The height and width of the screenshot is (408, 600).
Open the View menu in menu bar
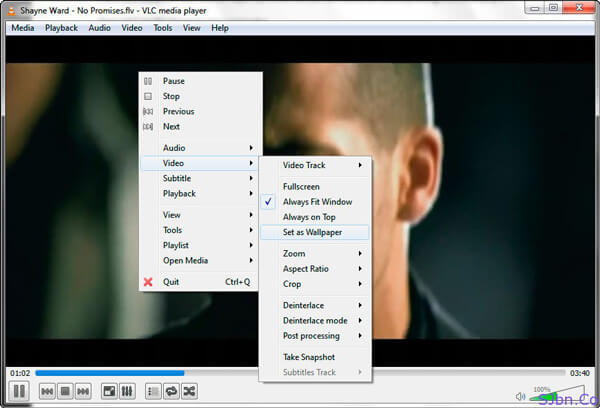[191, 28]
